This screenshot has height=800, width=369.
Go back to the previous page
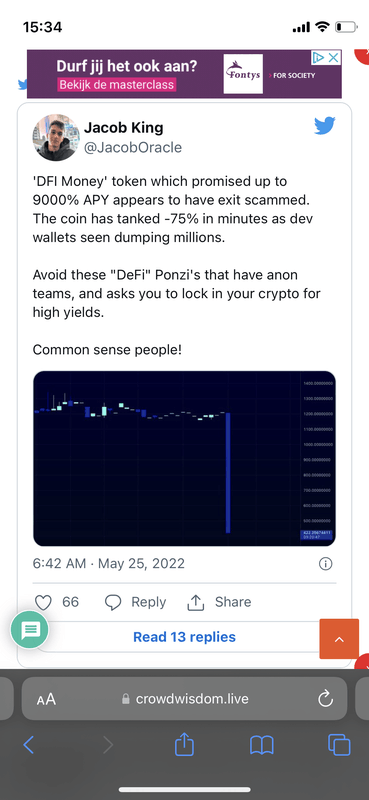click(x=29, y=745)
